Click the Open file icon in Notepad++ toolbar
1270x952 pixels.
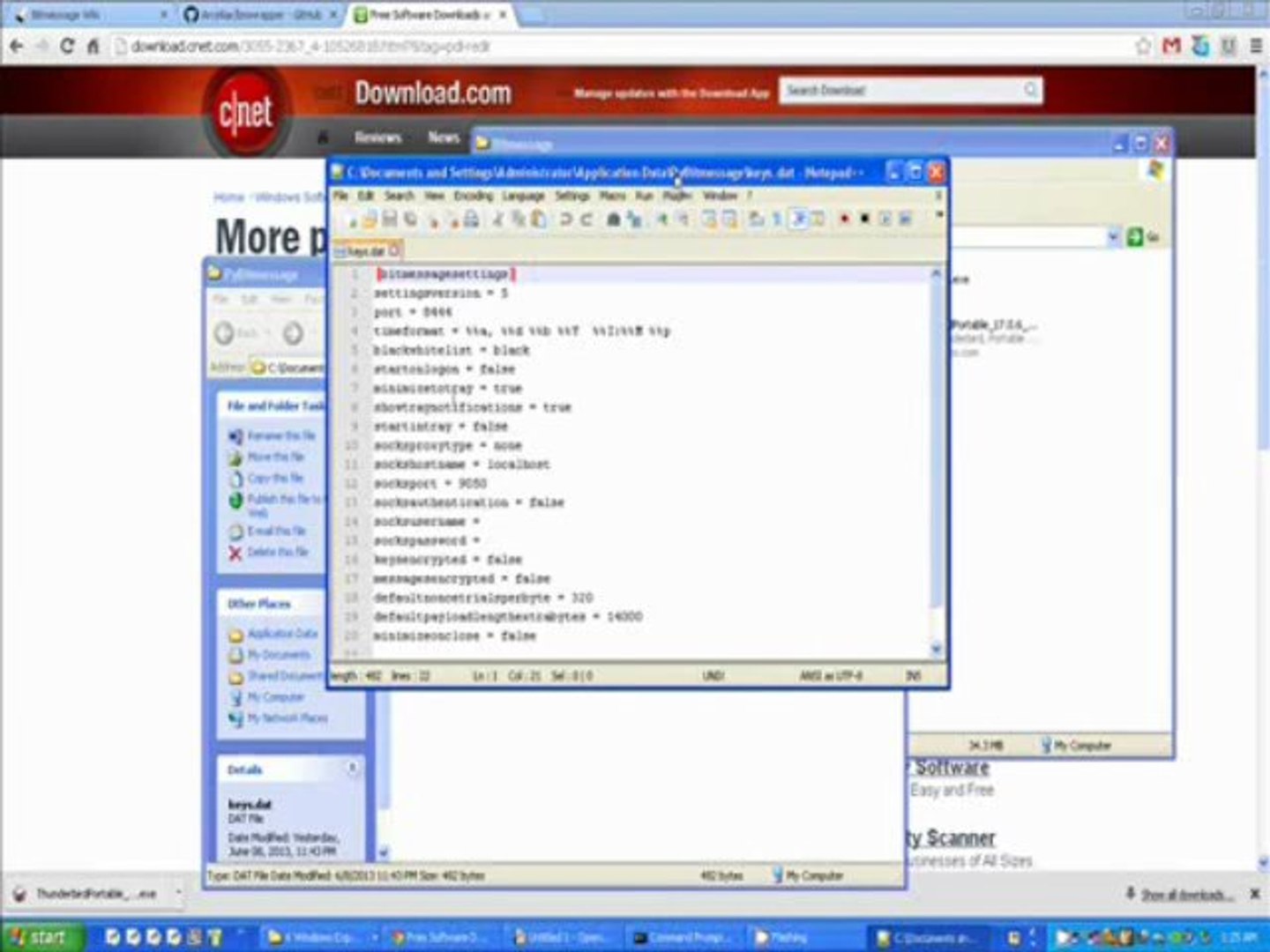pos(370,219)
